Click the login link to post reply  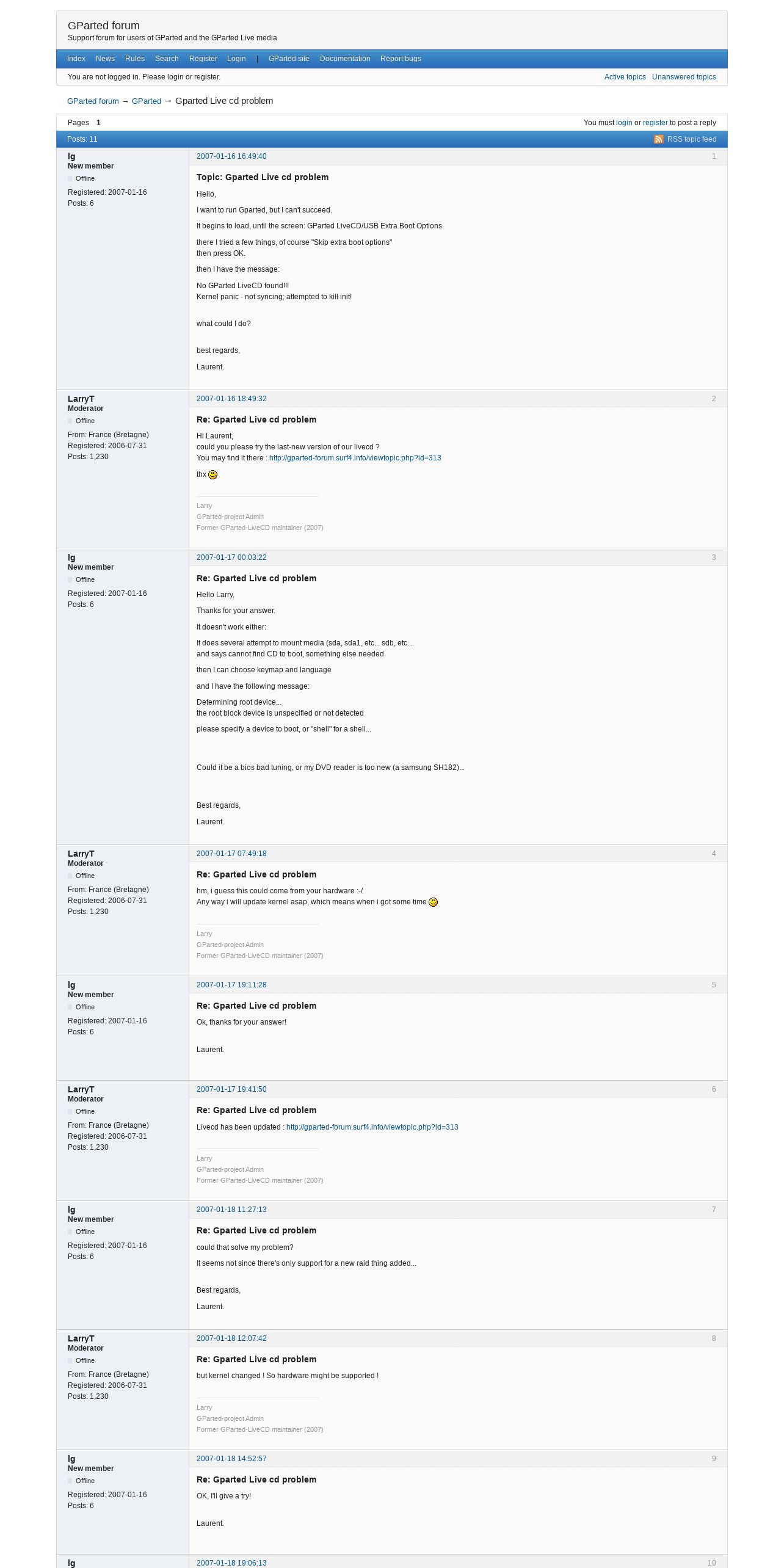(x=624, y=123)
